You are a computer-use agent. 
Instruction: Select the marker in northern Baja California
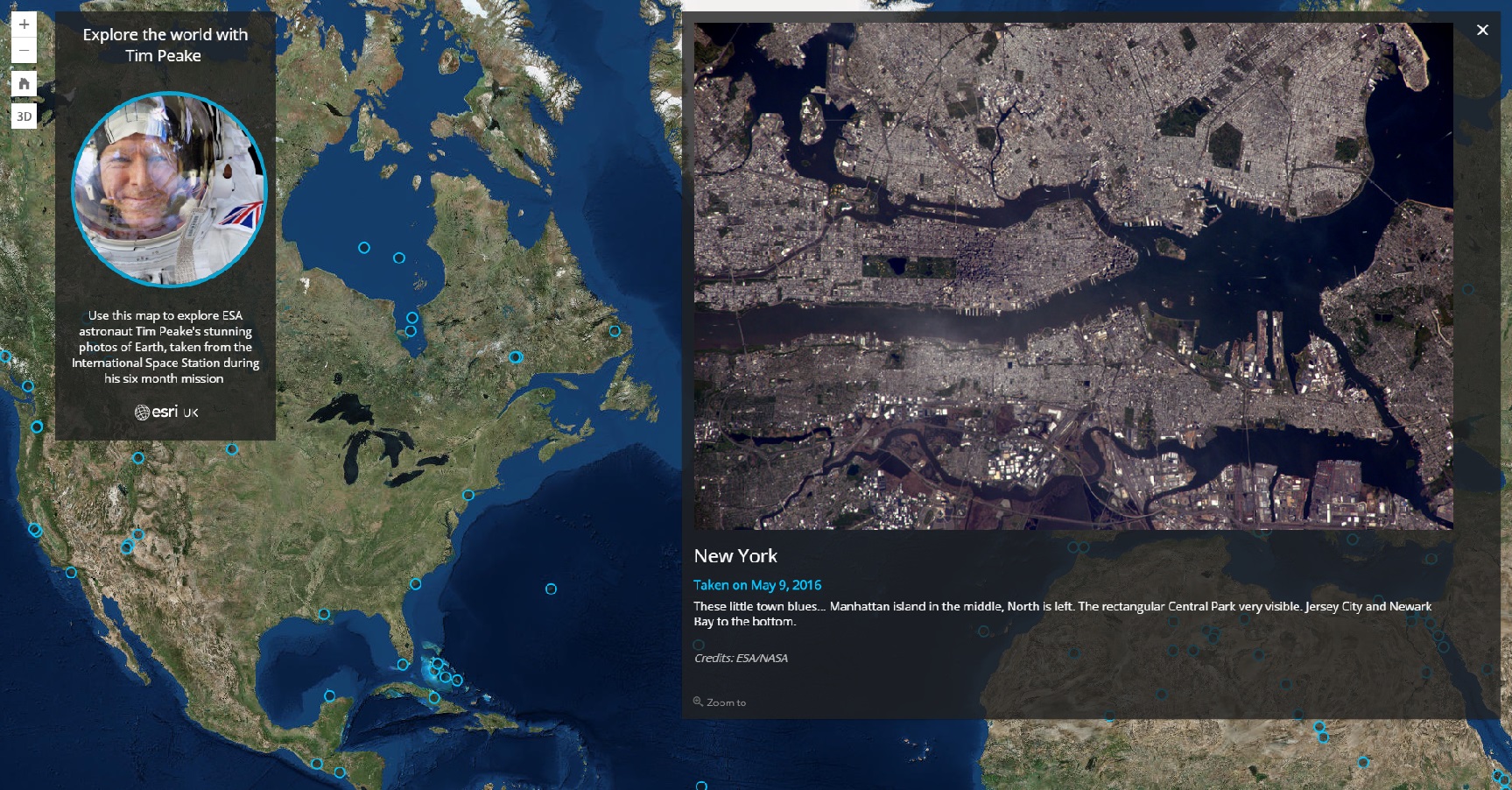point(71,573)
